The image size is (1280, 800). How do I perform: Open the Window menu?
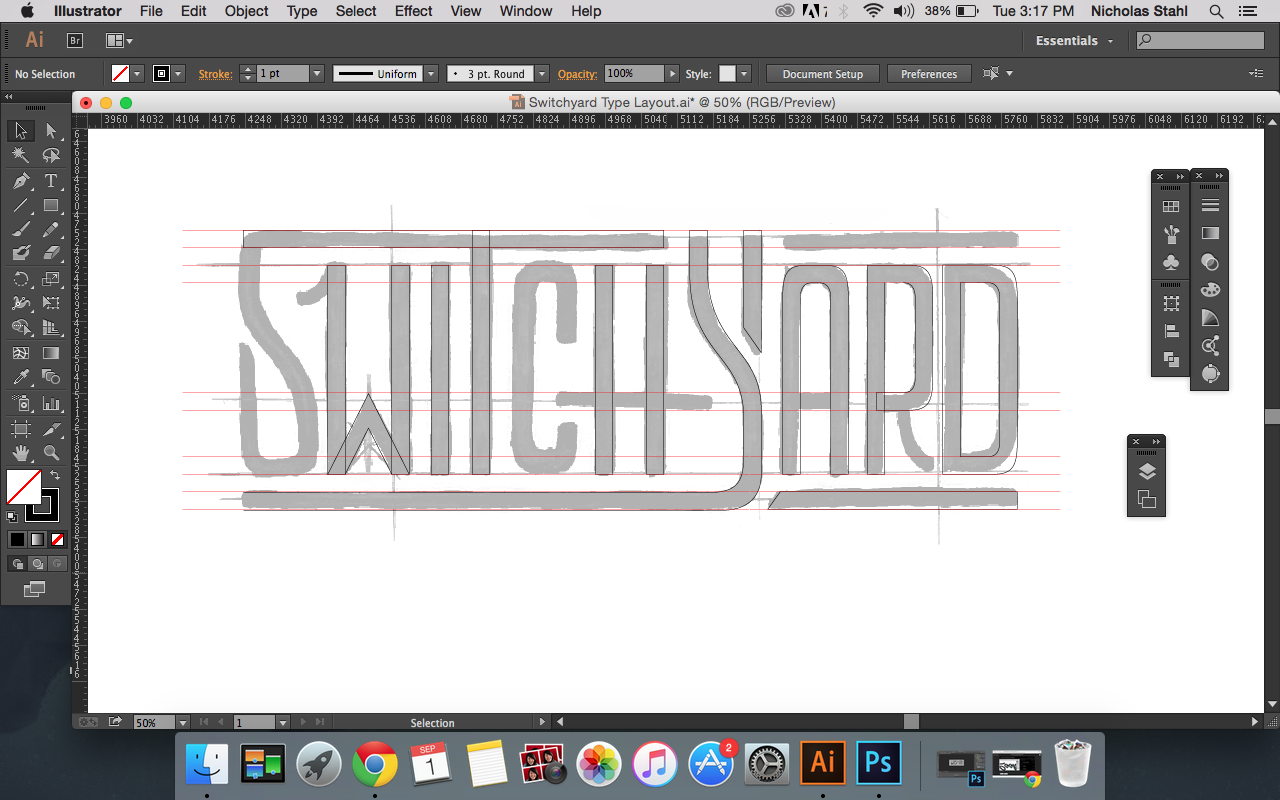tap(526, 11)
